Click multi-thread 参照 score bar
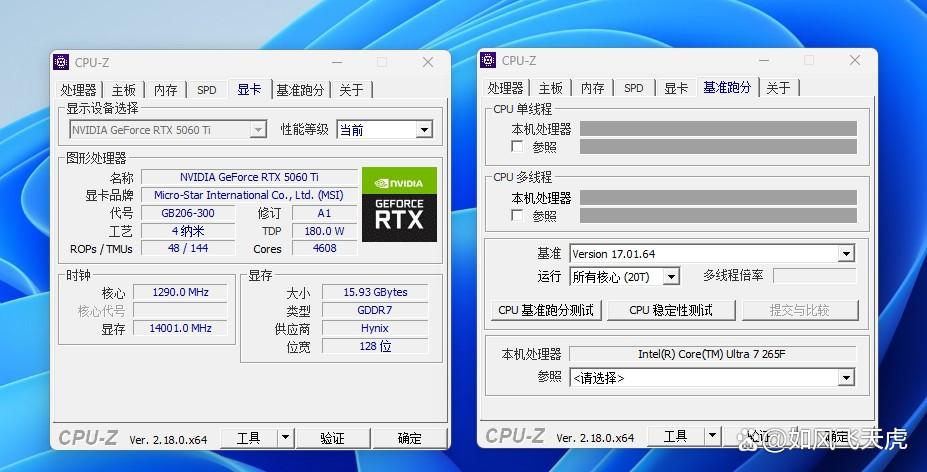Image resolution: width=927 pixels, height=472 pixels. coord(718,215)
